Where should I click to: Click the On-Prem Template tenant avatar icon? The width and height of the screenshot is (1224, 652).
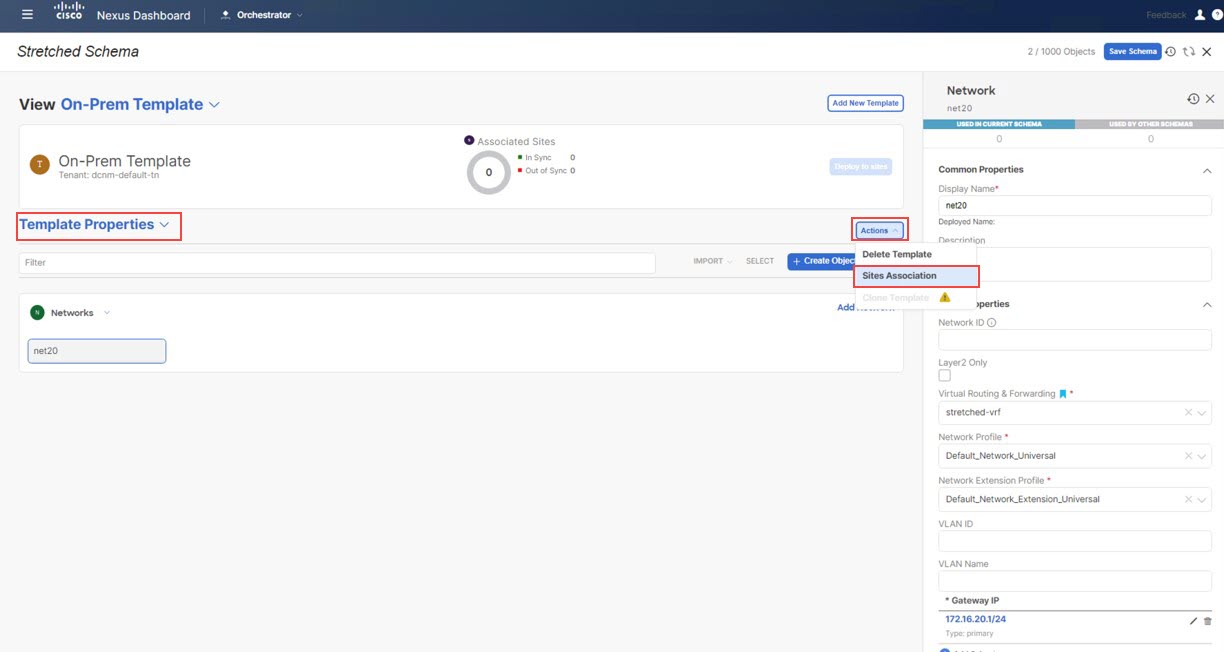[x=40, y=166]
